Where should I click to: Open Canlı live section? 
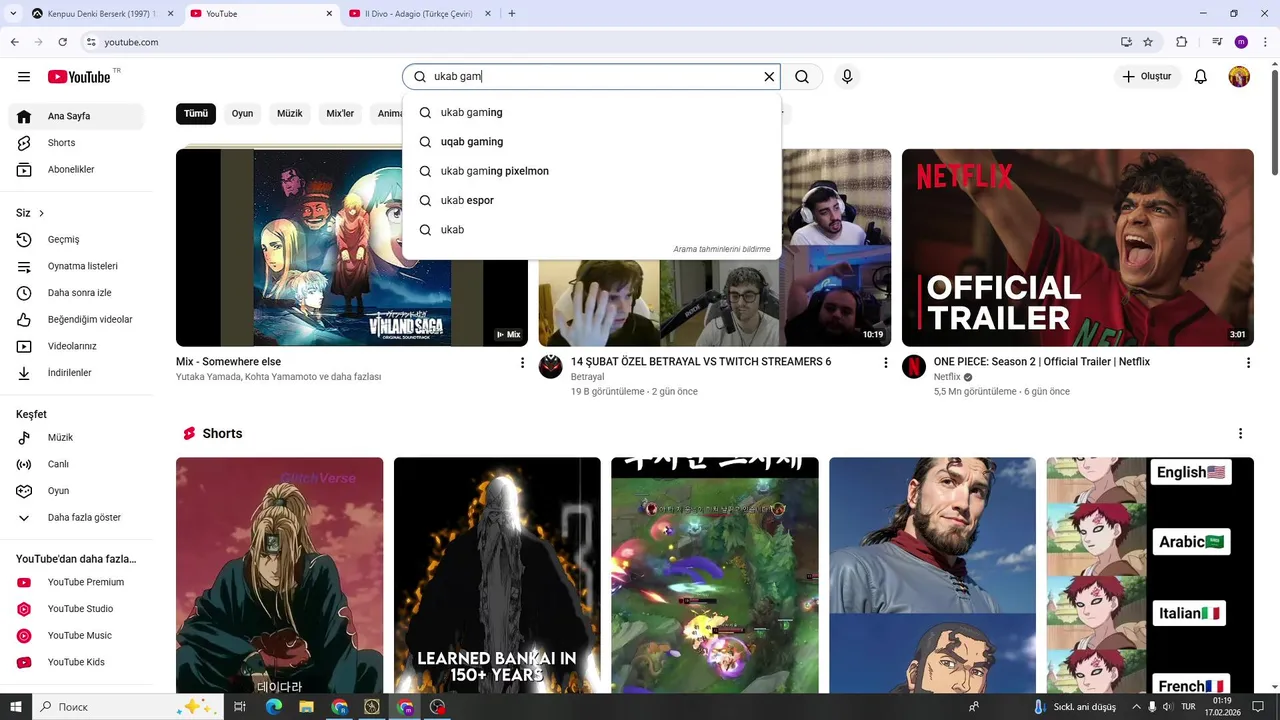point(76,464)
